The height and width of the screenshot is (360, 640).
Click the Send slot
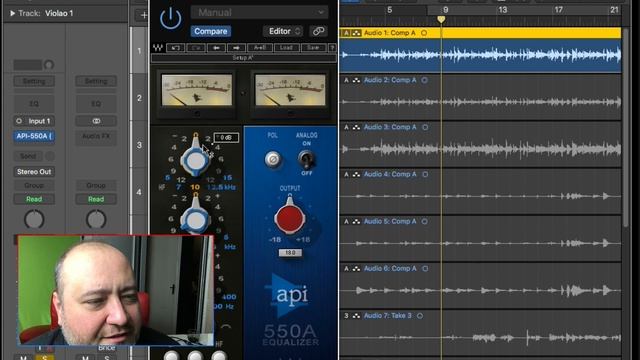(x=28, y=156)
